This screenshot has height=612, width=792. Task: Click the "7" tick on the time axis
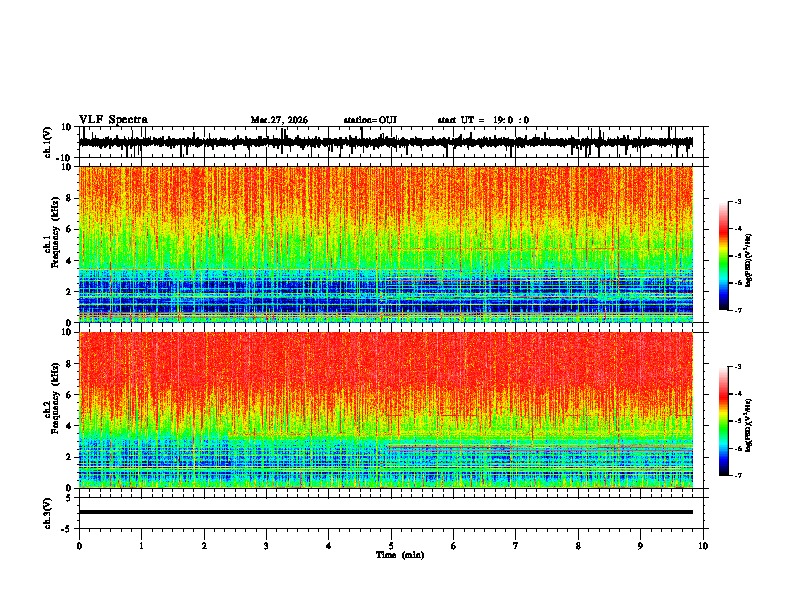click(516, 546)
